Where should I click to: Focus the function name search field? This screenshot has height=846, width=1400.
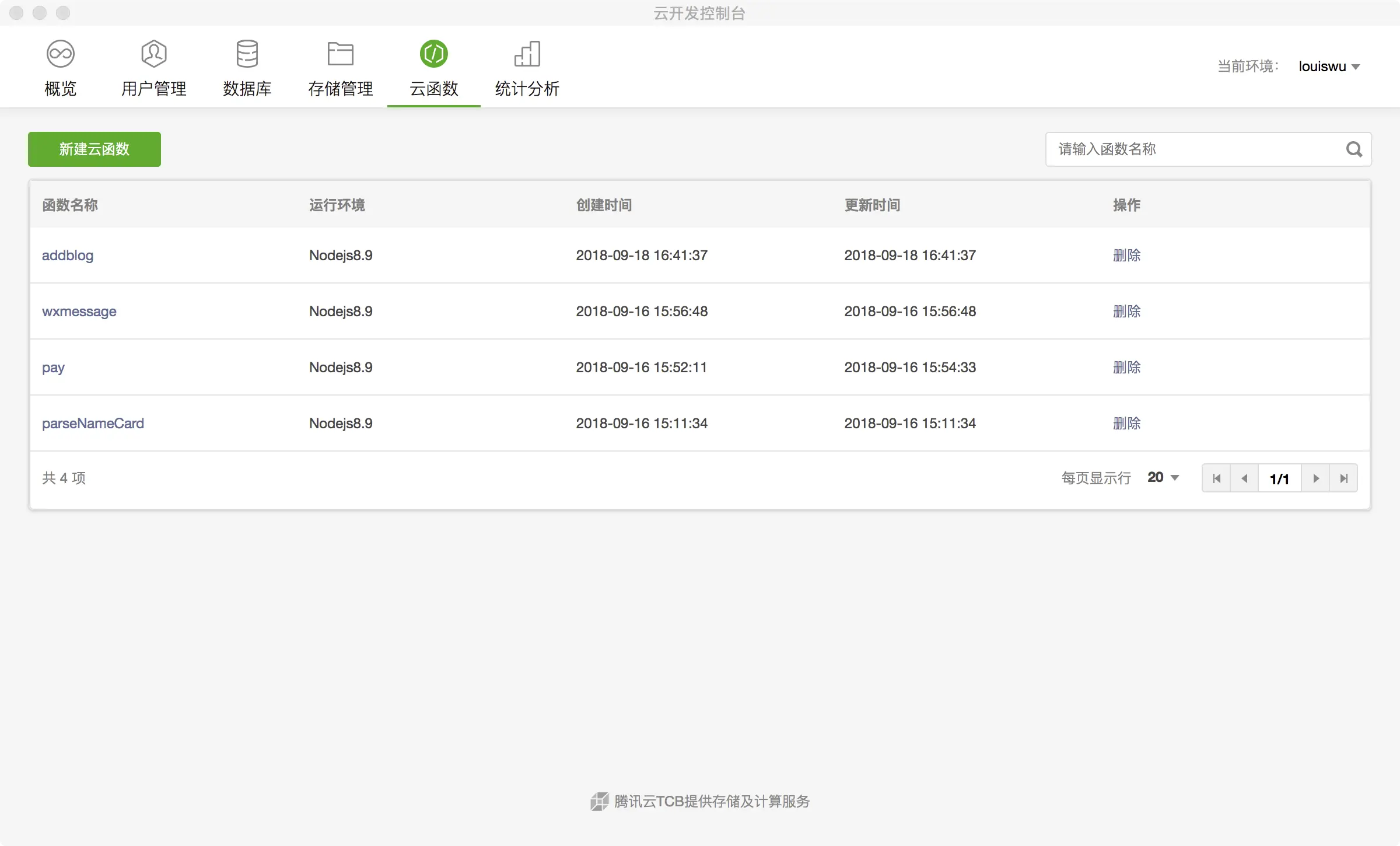pyautogui.click(x=1196, y=149)
